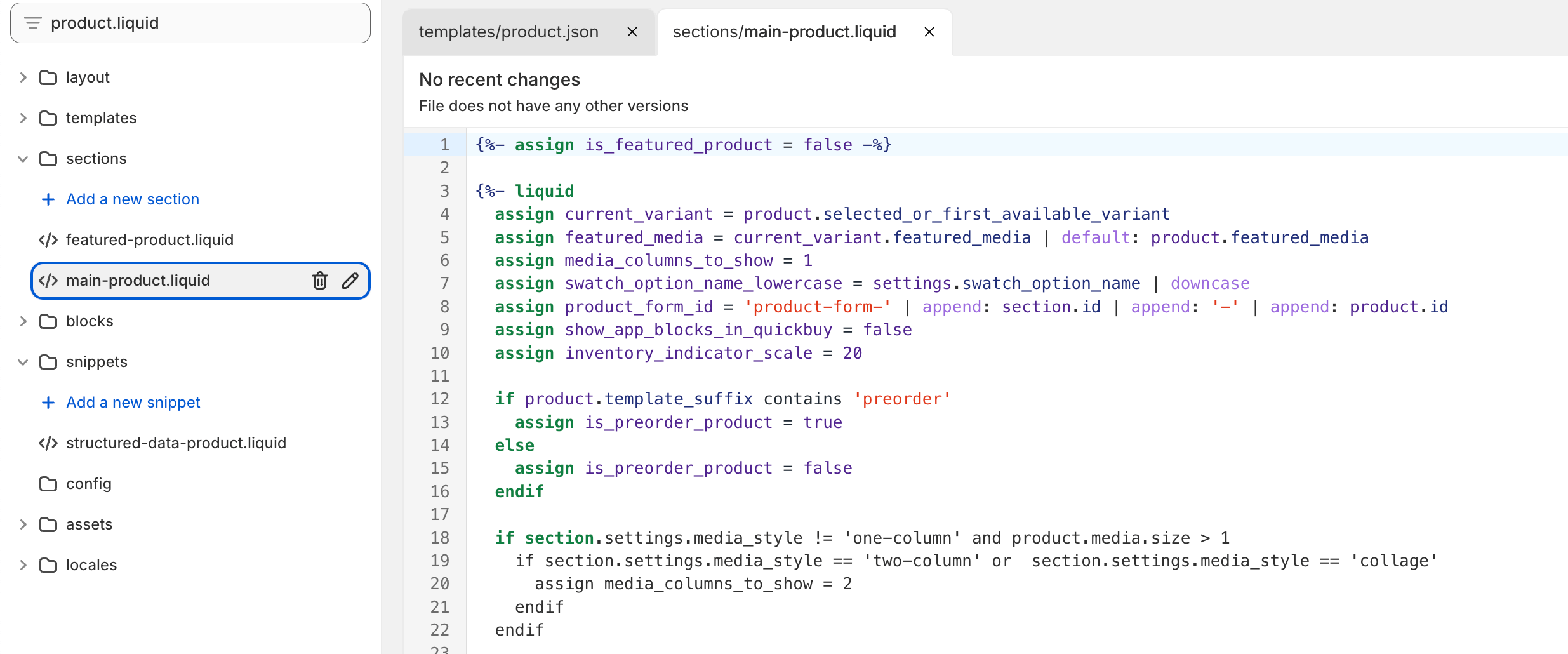Expand the assets folder
The height and width of the screenshot is (654, 1568).
23,524
